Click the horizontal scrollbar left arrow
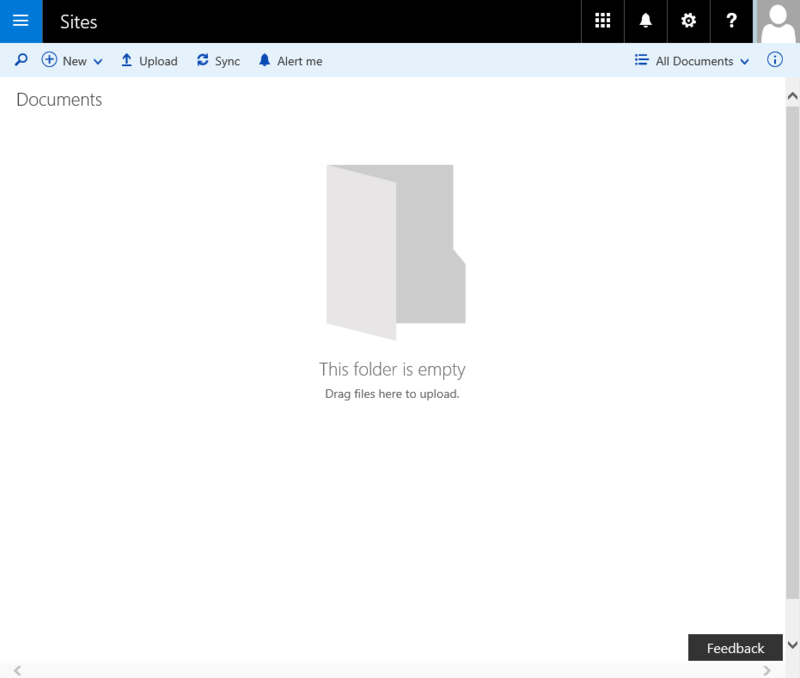 [x=18, y=670]
